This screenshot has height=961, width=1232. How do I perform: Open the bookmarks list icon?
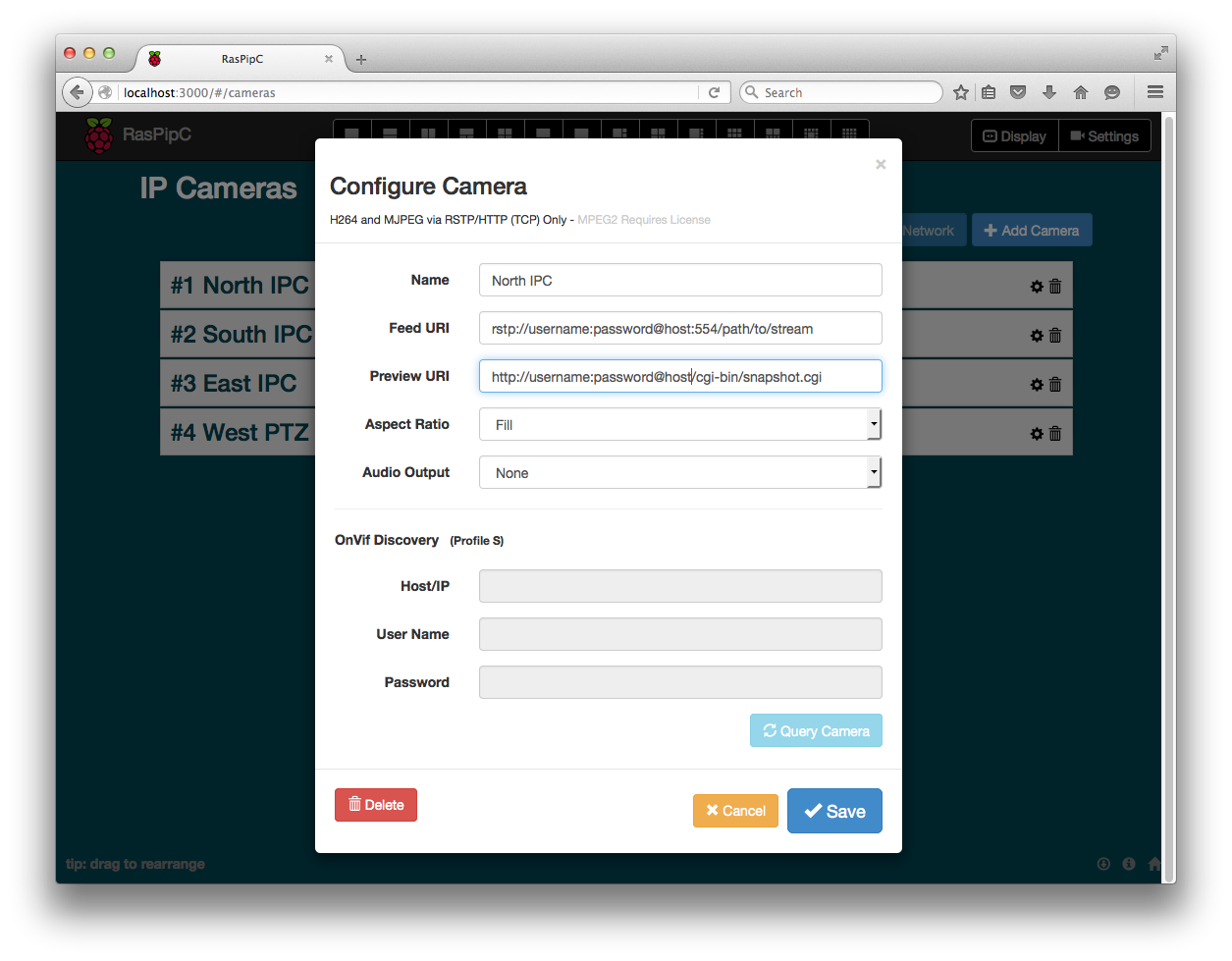coord(990,92)
